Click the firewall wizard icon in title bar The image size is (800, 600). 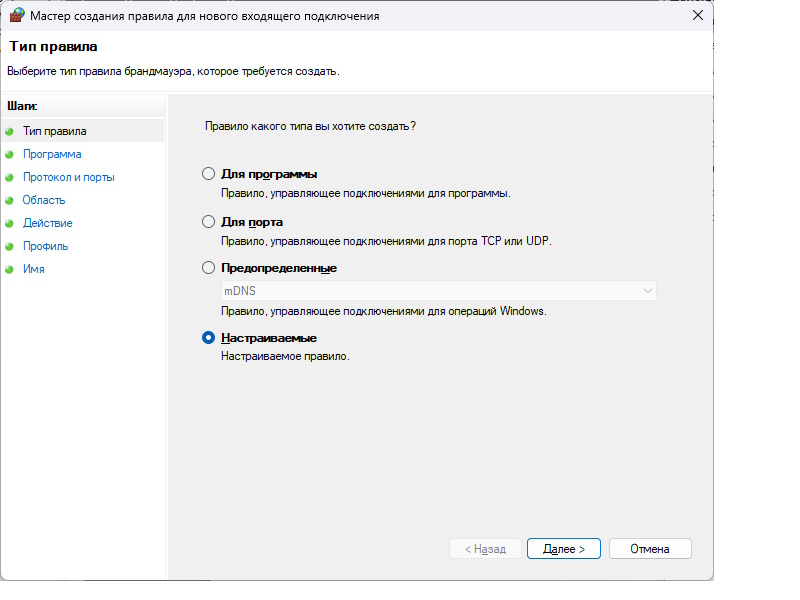click(16, 16)
